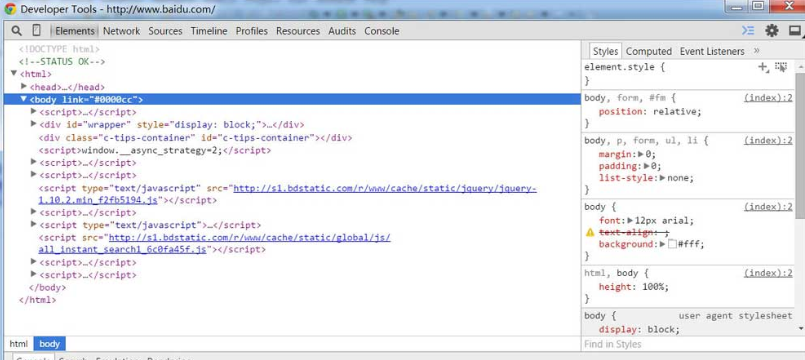Select html in the breadcrumb bar
Image resolution: width=805 pixels, height=360 pixels.
pyautogui.click(x=18, y=344)
